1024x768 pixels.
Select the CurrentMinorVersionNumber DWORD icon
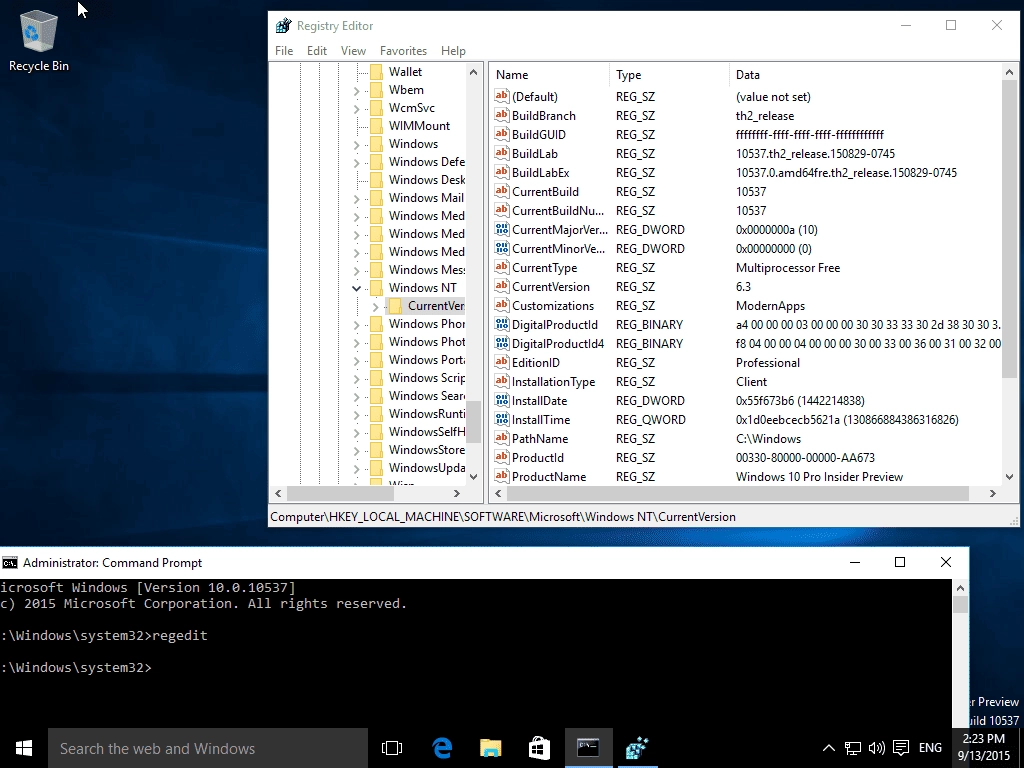[x=502, y=248]
